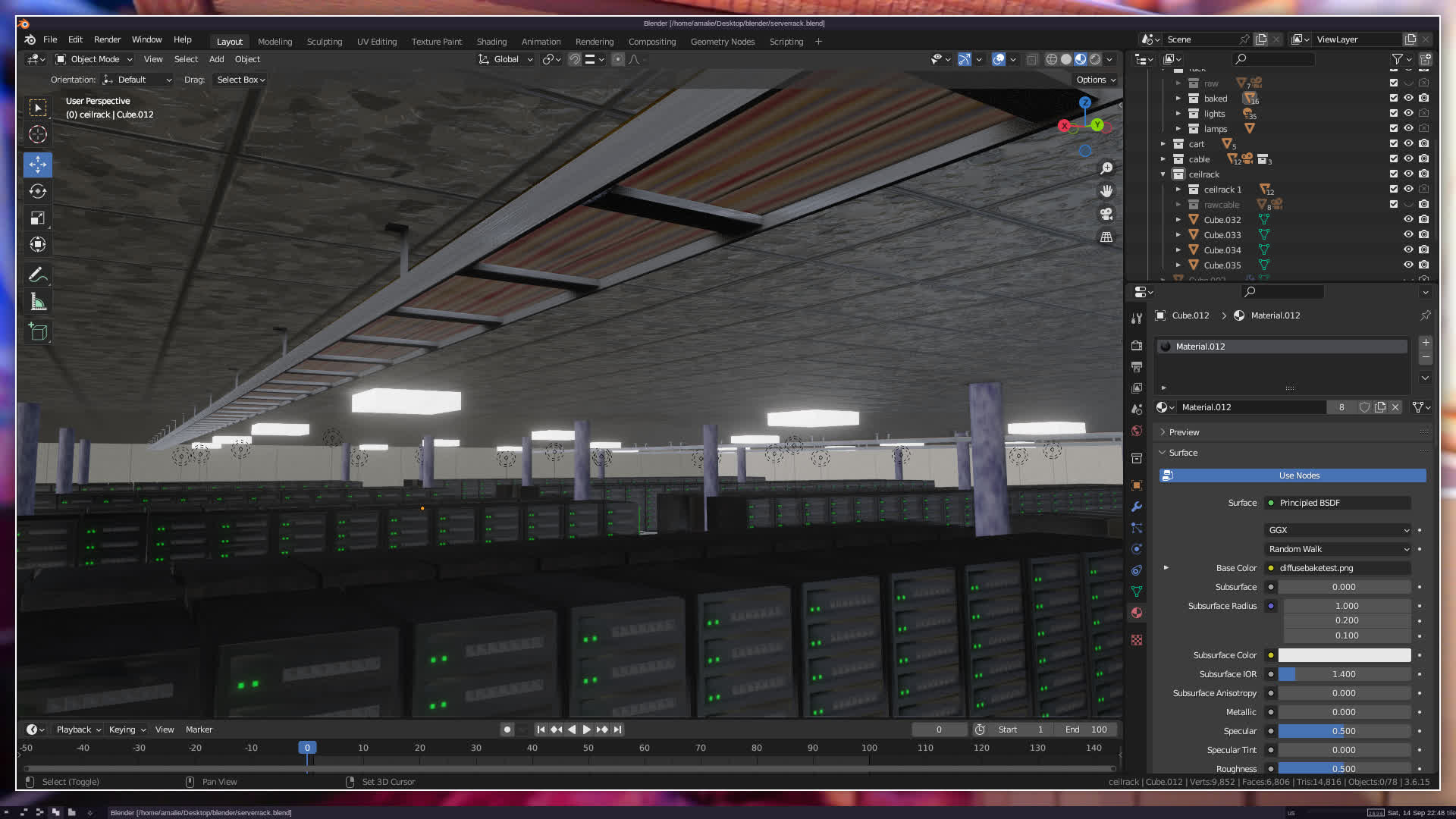Toggle camera view in viewport
This screenshot has height=819, width=1456.
pyautogui.click(x=1106, y=214)
